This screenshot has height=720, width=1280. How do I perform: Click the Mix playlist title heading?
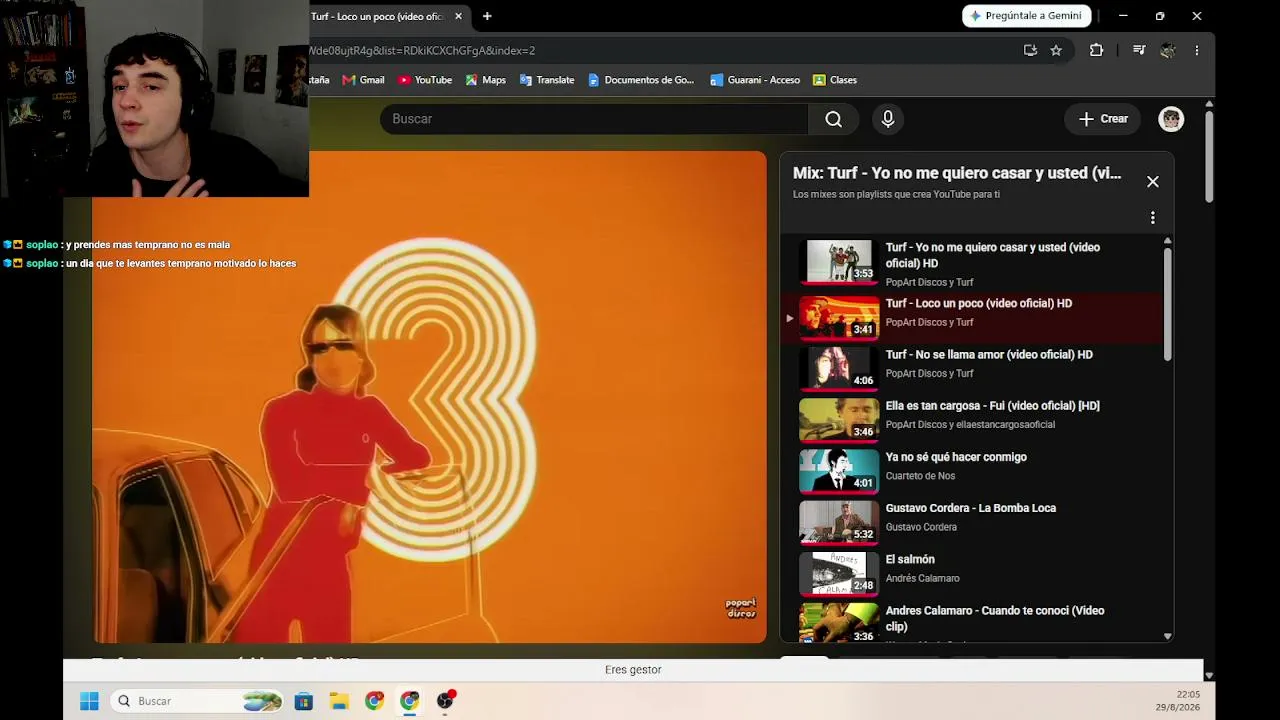(x=957, y=173)
